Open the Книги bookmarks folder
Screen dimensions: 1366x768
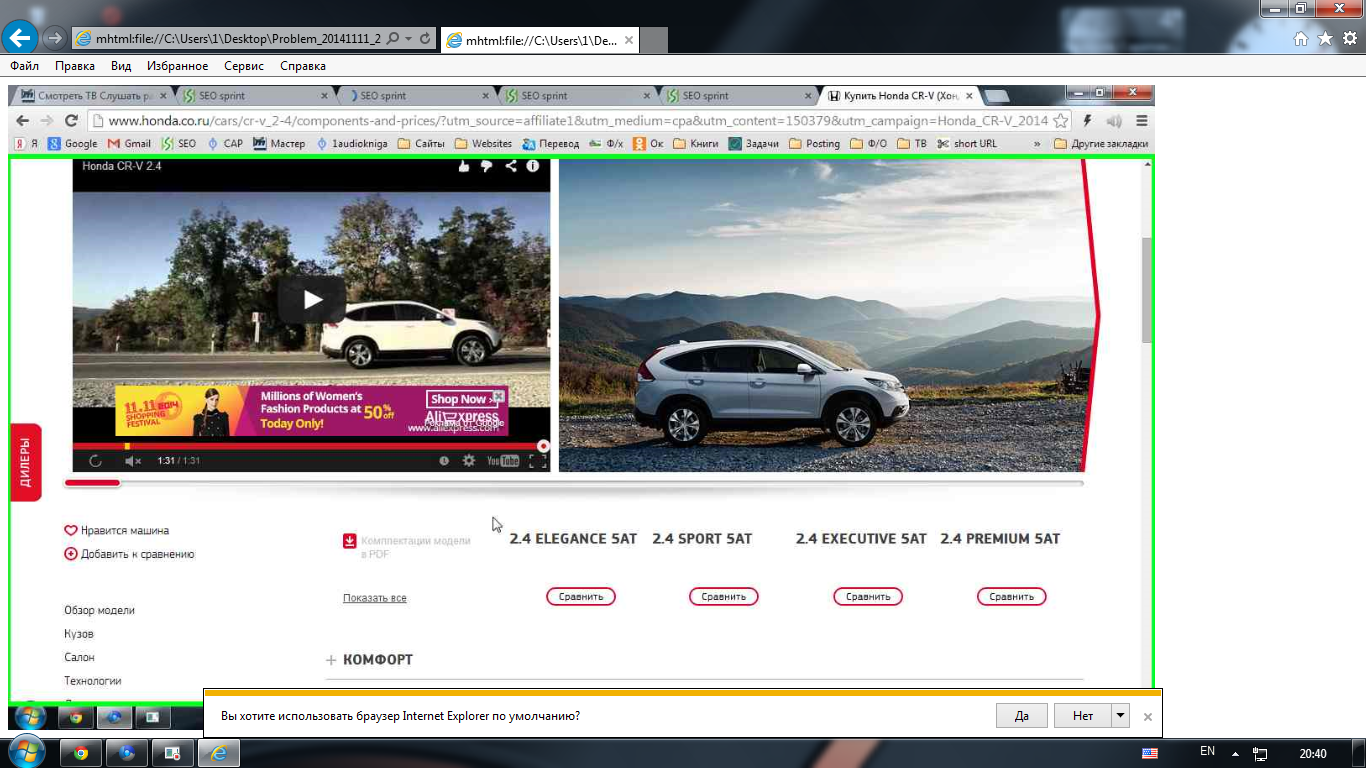coord(696,143)
